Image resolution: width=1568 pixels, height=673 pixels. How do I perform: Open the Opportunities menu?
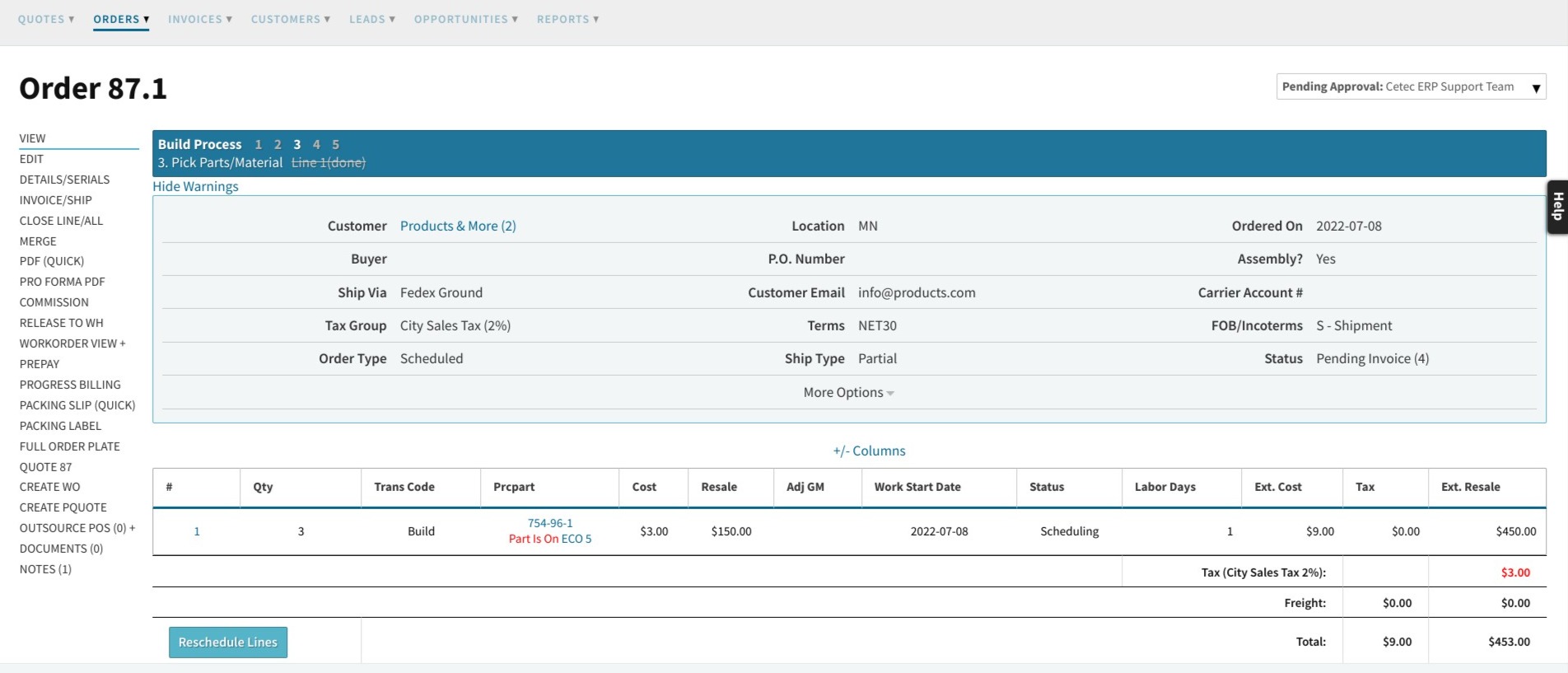click(466, 19)
